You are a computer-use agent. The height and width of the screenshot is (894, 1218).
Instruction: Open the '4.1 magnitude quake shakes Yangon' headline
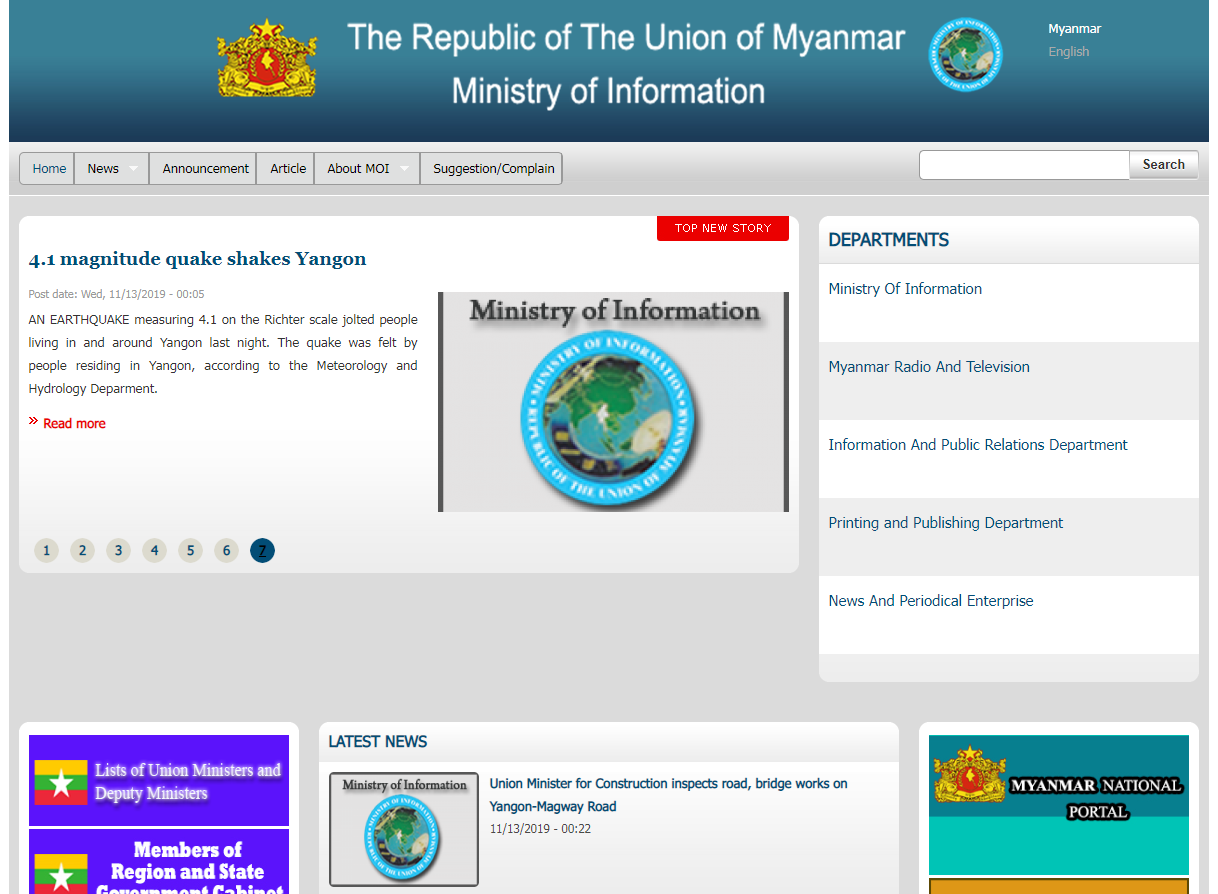point(198,259)
